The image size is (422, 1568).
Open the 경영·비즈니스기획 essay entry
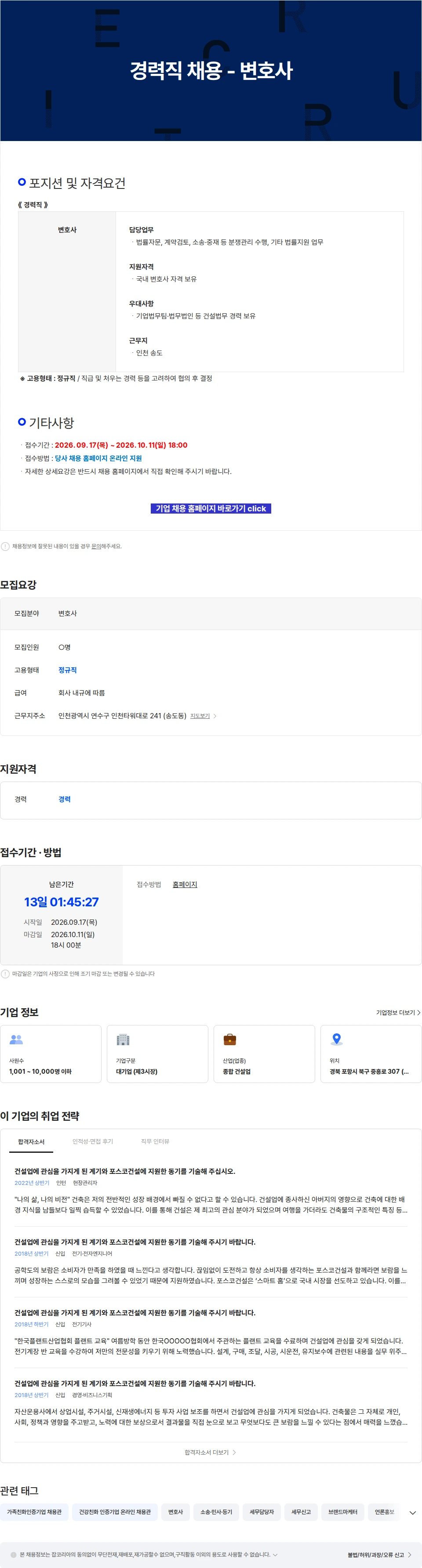(211, 1403)
